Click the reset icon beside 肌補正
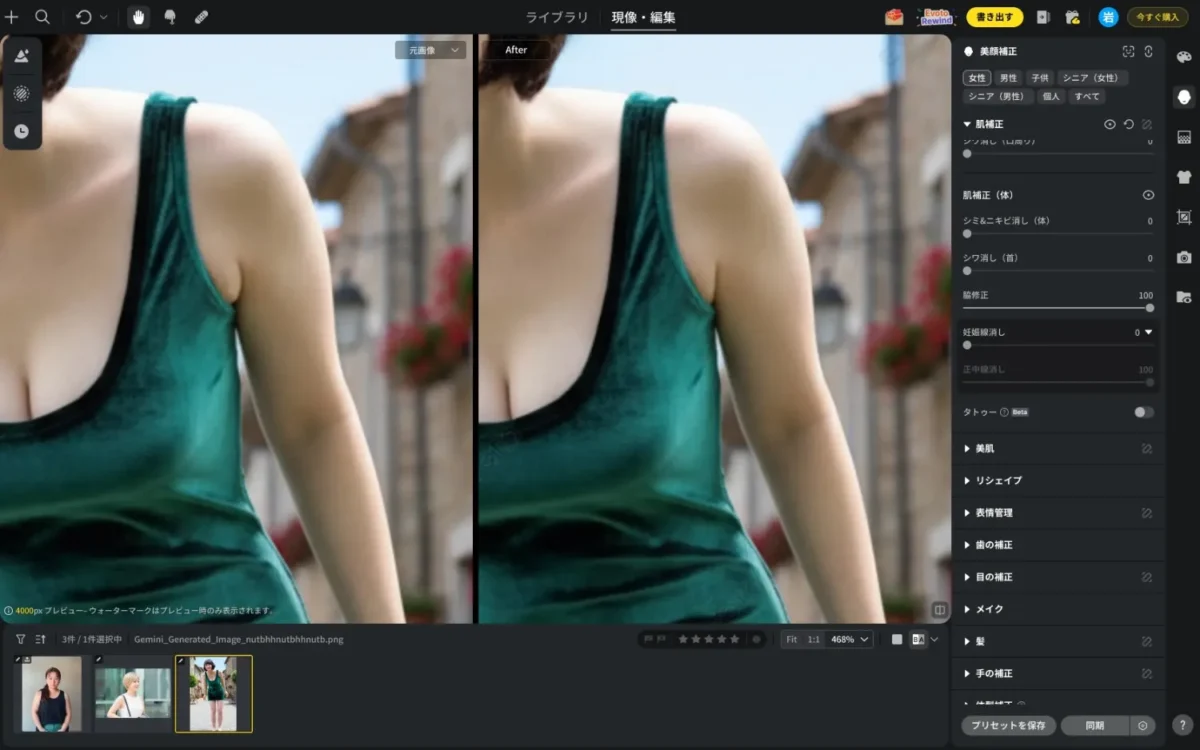Viewport: 1200px width, 750px height. tap(1128, 124)
